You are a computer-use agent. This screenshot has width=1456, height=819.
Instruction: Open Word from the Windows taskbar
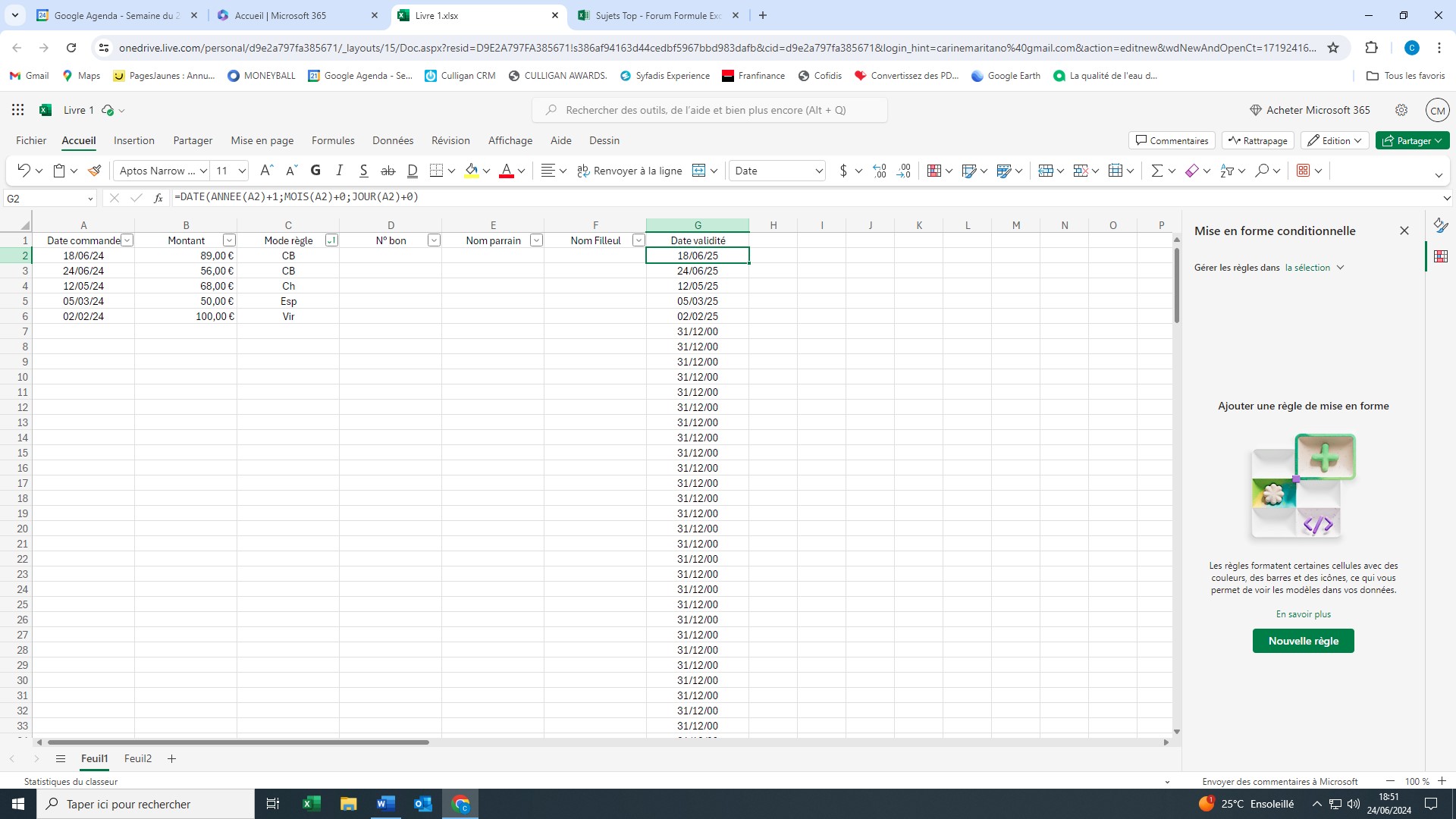coord(385,804)
